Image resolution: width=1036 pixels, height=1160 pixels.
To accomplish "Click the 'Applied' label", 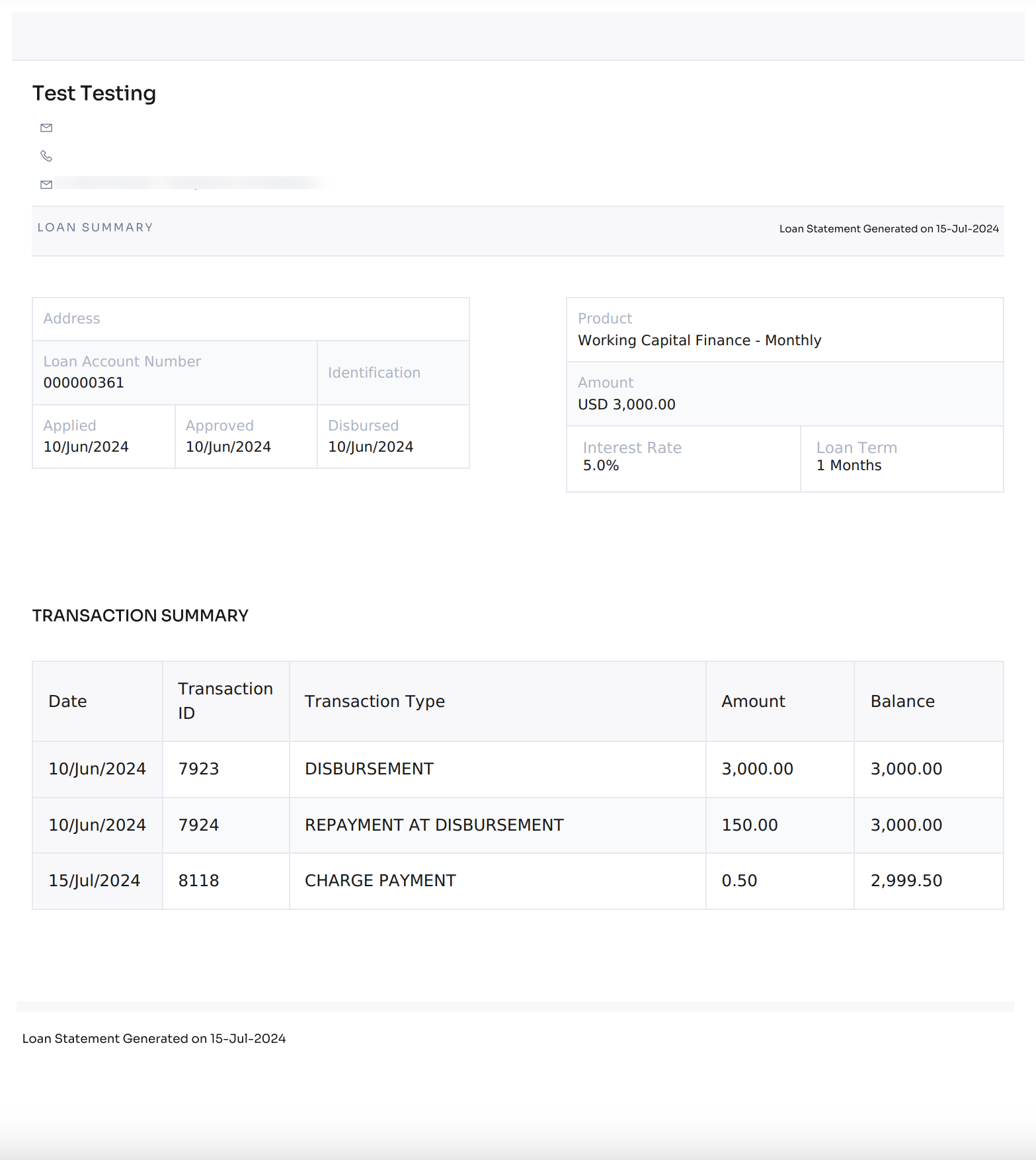I will click(x=69, y=426).
